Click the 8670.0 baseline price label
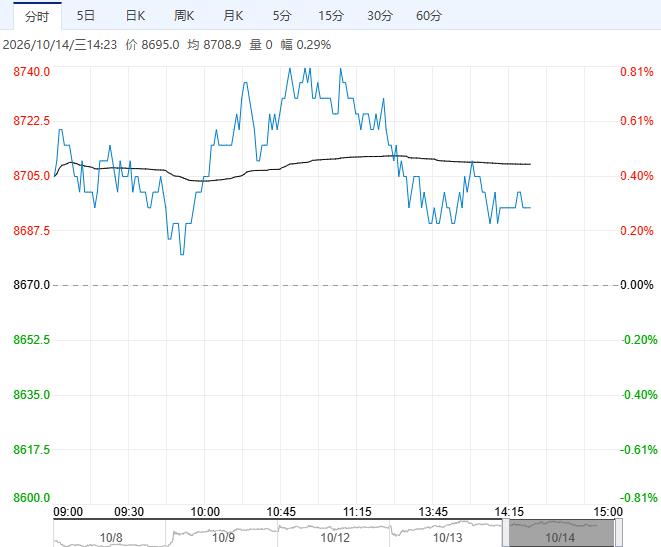Viewport: 661px width, 547px height. [x=31, y=285]
